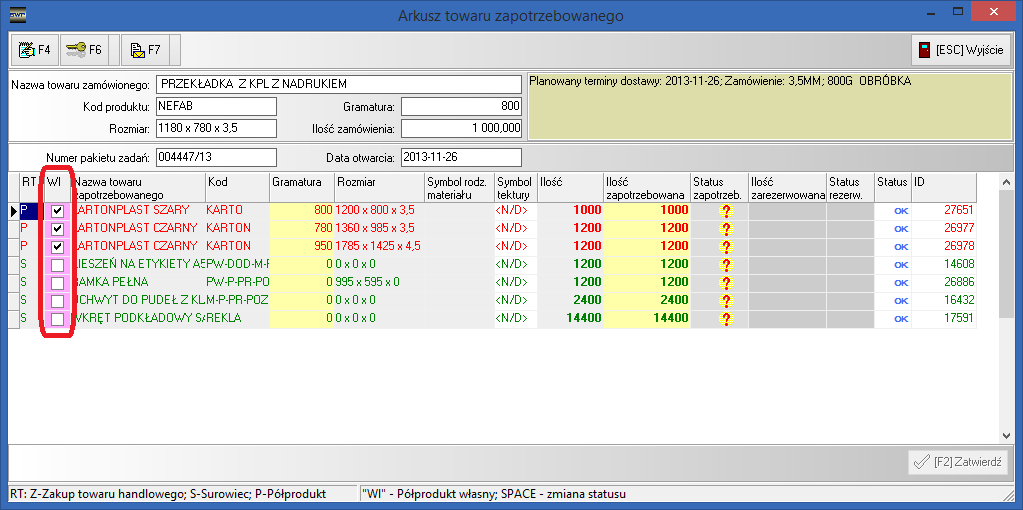Select row with ID 26978
The image size is (1023, 510).
pyautogui.click(x=942, y=247)
